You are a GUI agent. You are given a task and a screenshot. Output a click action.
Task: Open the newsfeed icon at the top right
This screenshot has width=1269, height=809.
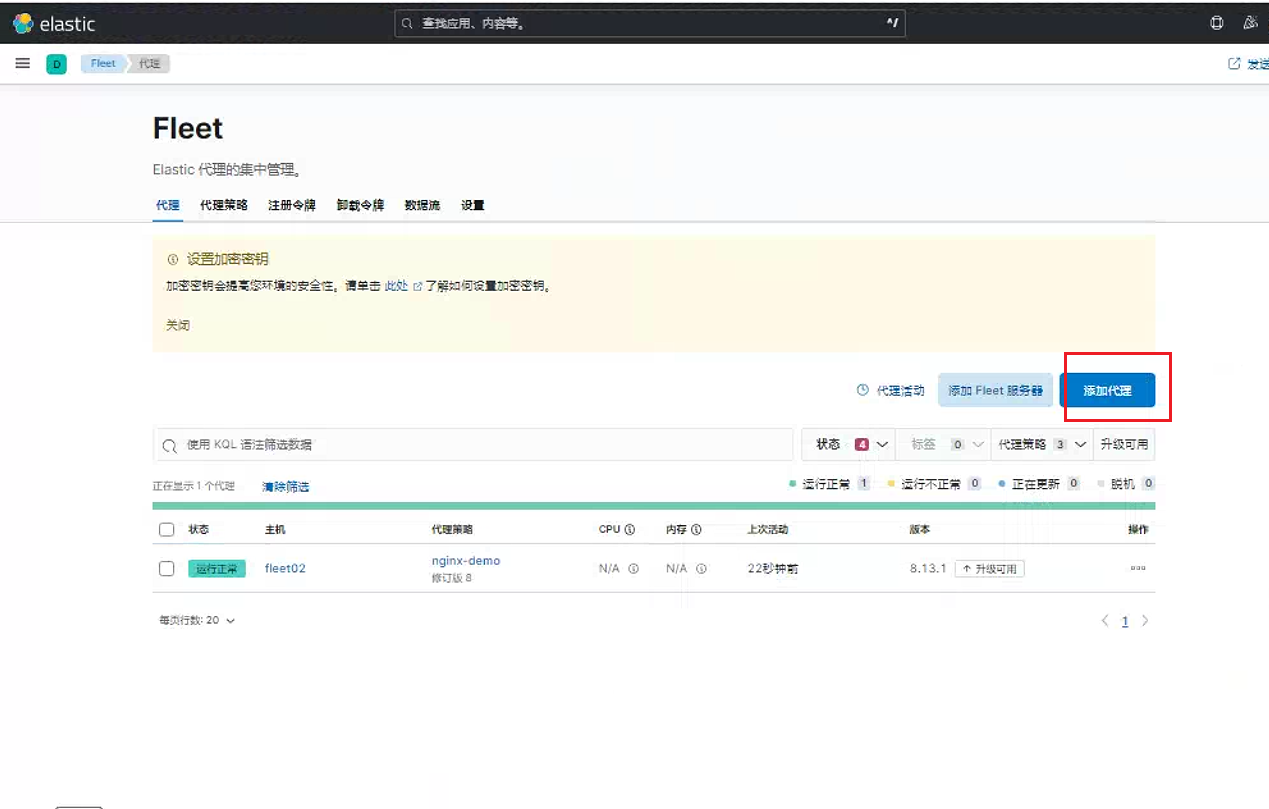tap(1250, 23)
